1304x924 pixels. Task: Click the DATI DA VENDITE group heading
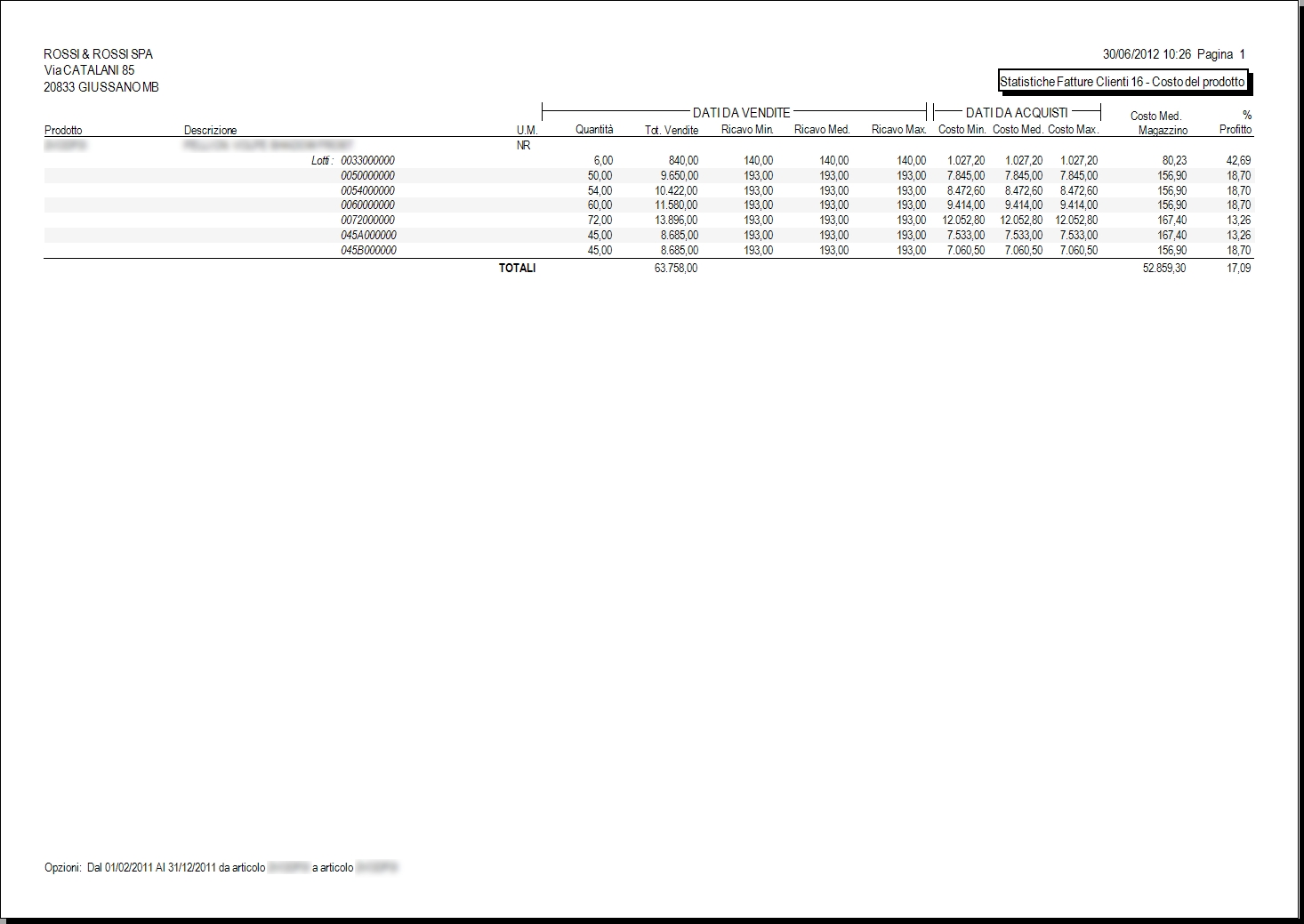[x=742, y=113]
